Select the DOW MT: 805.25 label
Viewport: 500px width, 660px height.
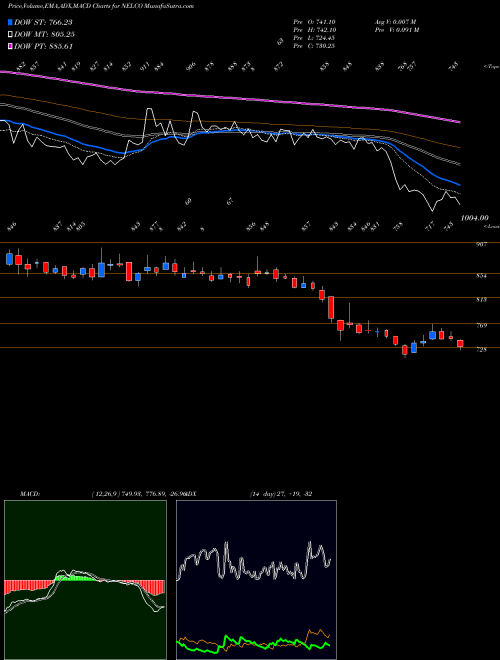pyautogui.click(x=44, y=34)
